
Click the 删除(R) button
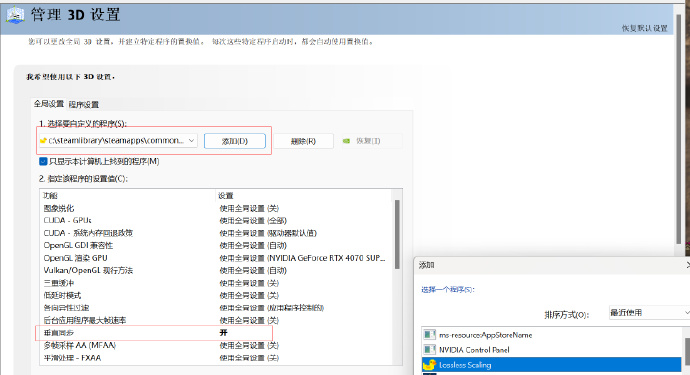(x=303, y=141)
